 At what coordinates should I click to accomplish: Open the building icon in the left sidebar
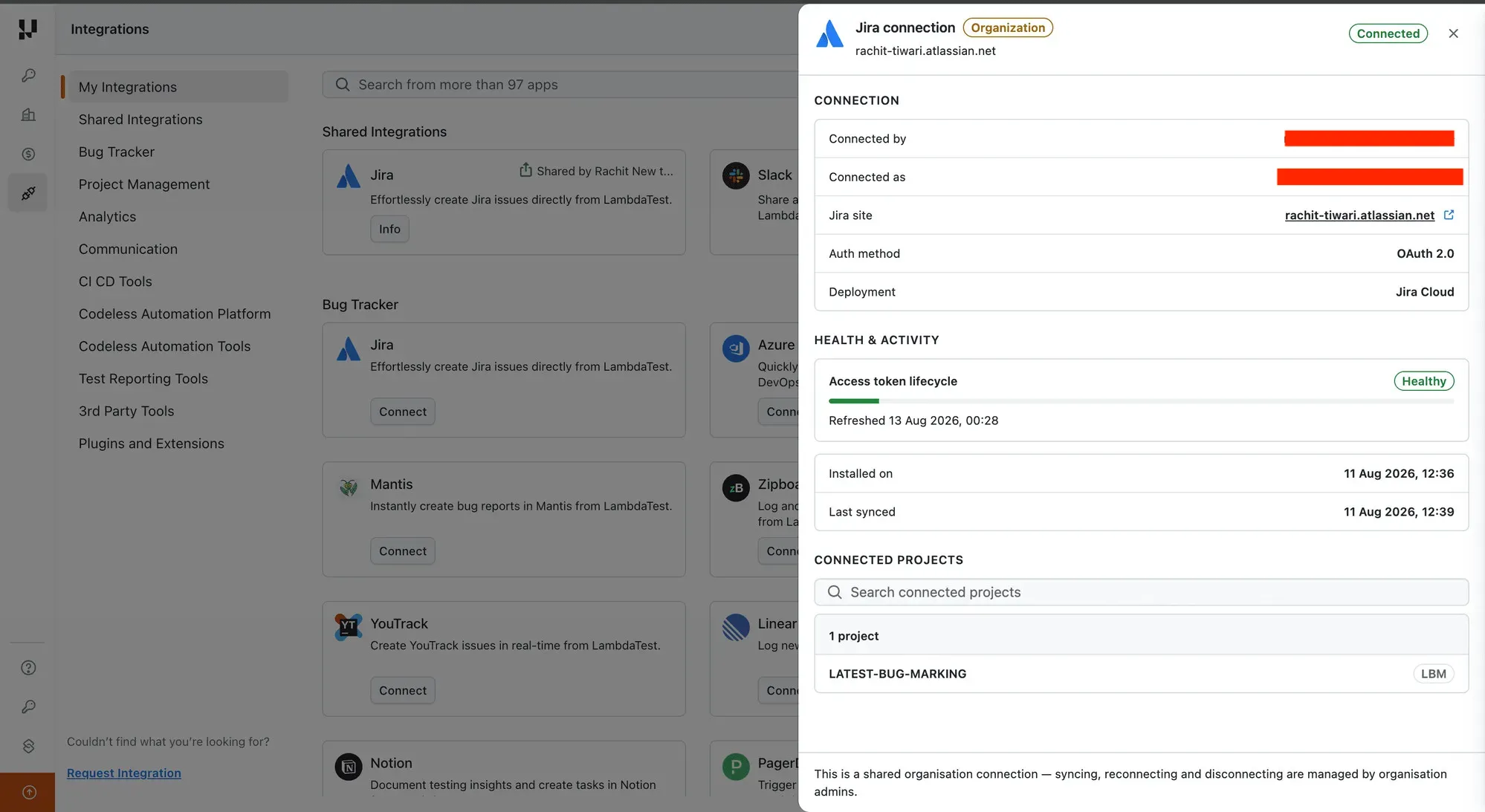point(28,115)
